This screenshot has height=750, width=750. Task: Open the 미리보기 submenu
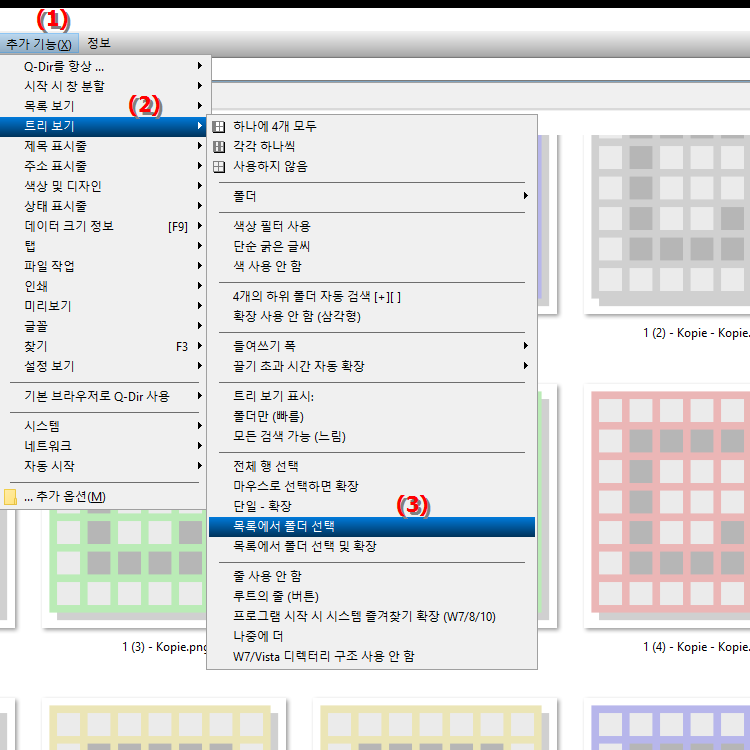103,306
